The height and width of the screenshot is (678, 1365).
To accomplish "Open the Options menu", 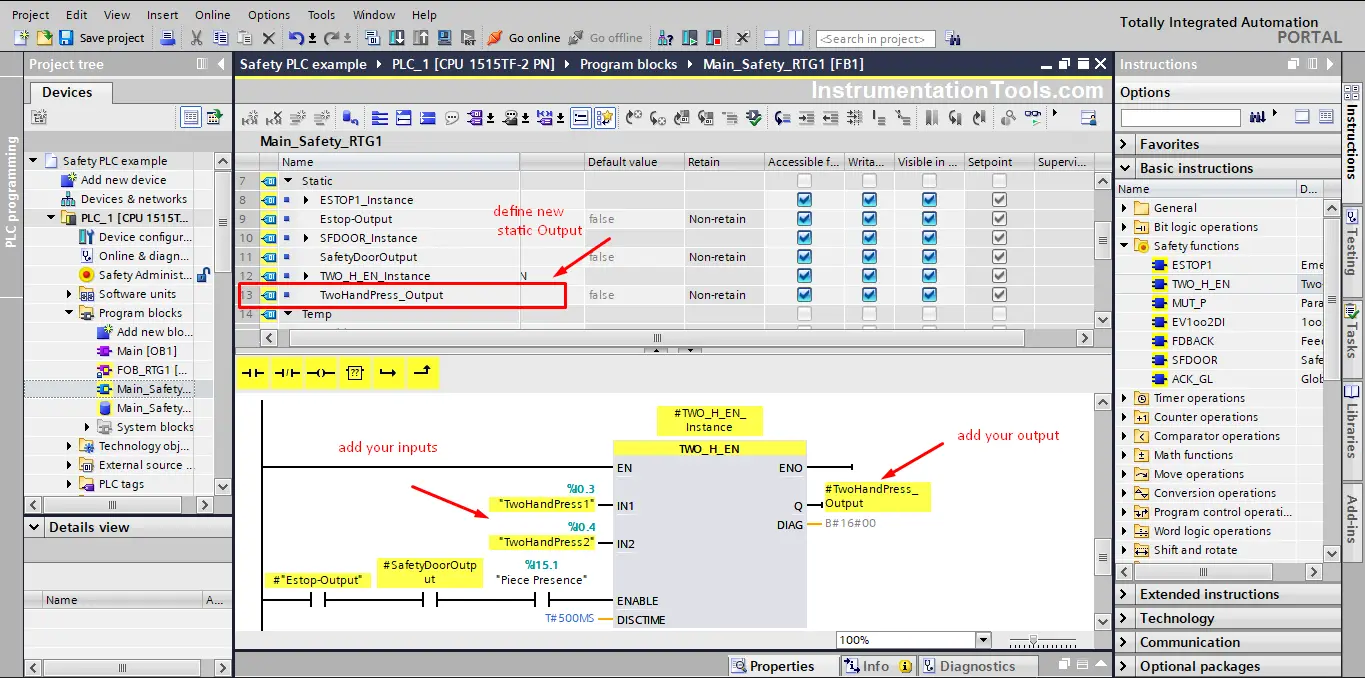I will (269, 15).
